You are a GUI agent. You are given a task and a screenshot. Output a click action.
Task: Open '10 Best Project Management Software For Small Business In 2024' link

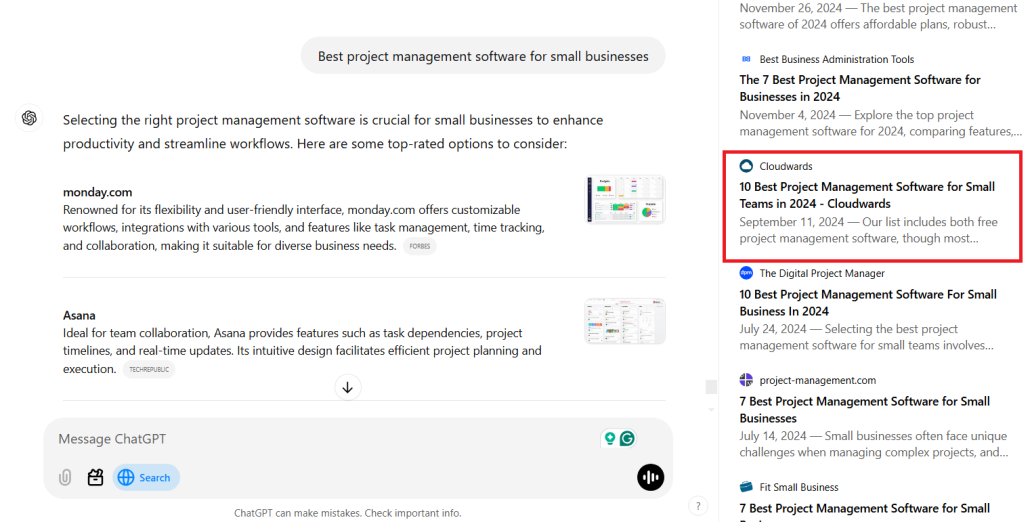tap(868, 303)
